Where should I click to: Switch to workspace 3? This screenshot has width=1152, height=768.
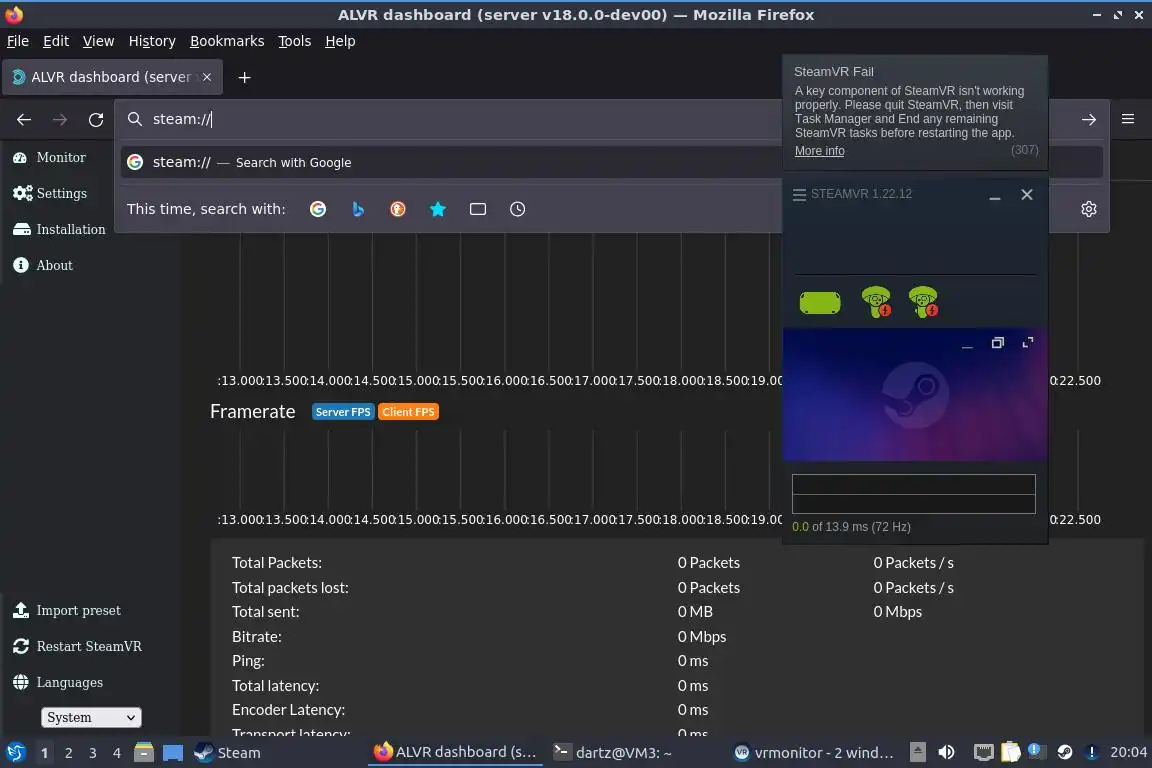click(x=93, y=753)
